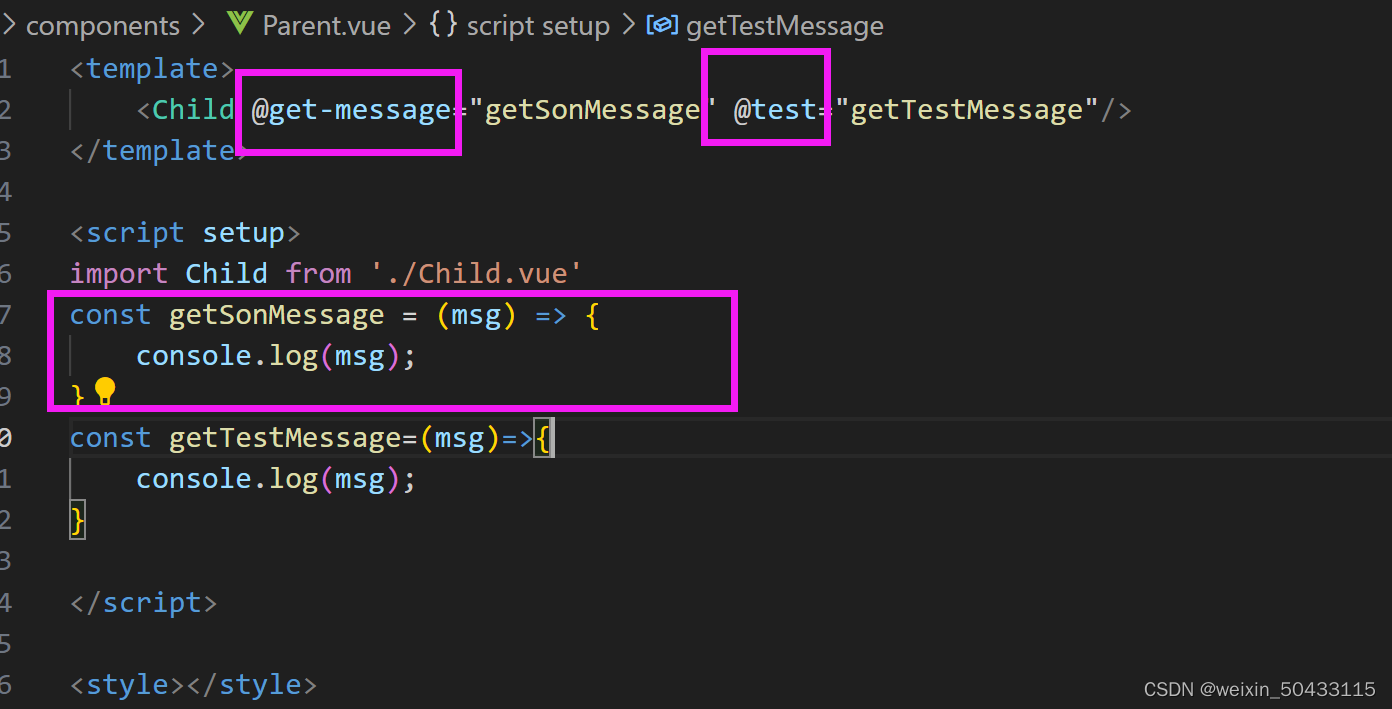Click the <script setup> opening tag
This screenshot has height=709, width=1392.
coord(185,232)
